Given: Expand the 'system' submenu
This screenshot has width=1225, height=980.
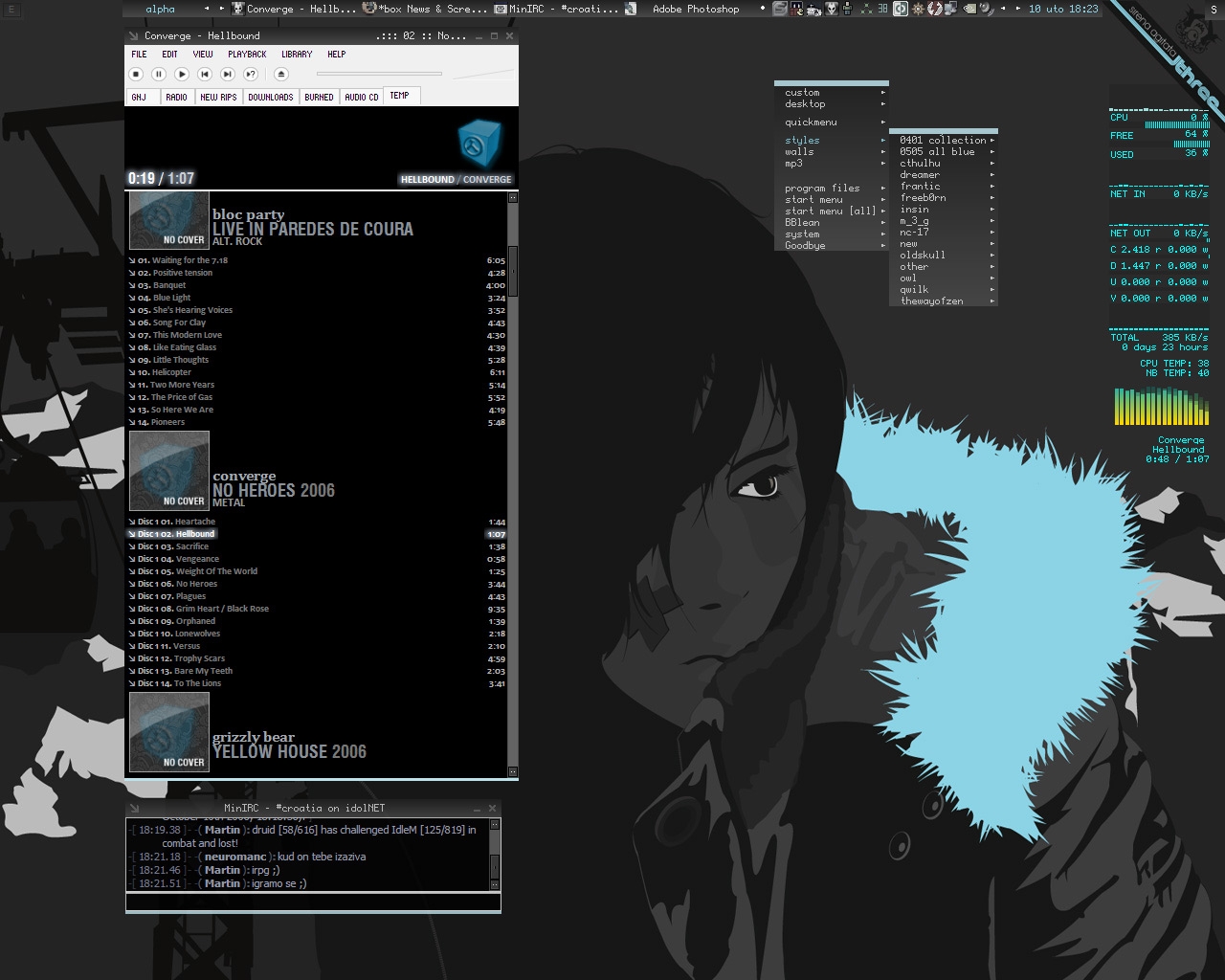Looking at the screenshot, I should [832, 234].
